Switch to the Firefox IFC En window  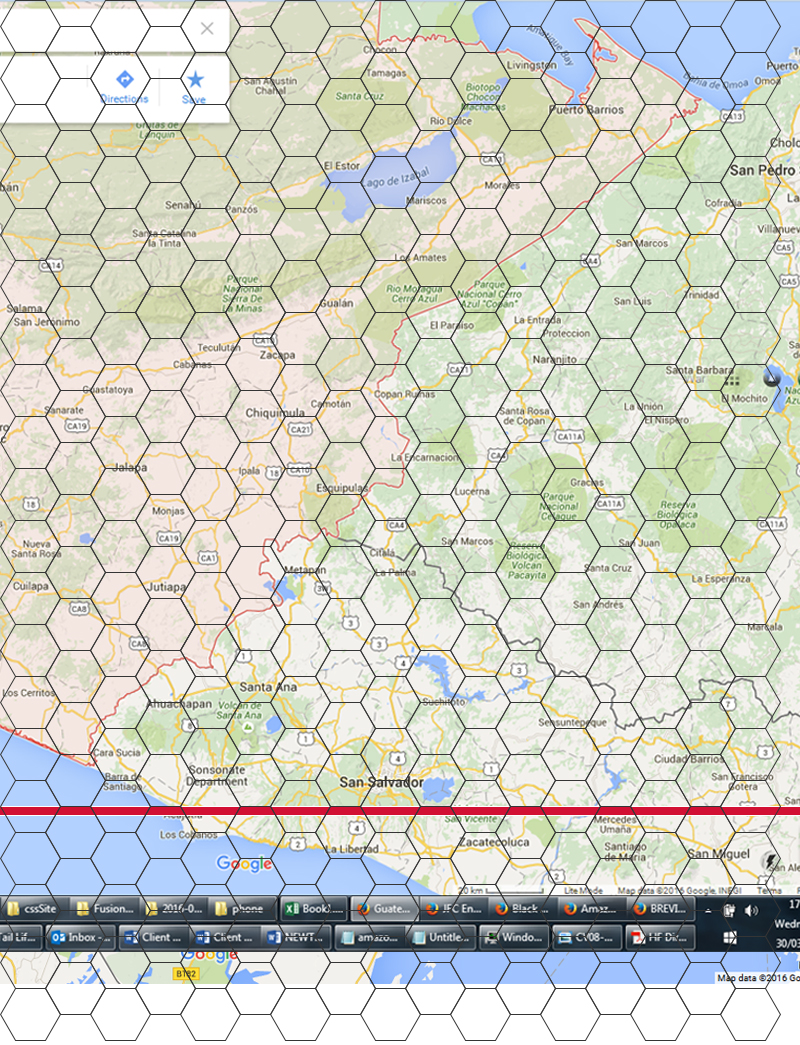(x=453, y=908)
